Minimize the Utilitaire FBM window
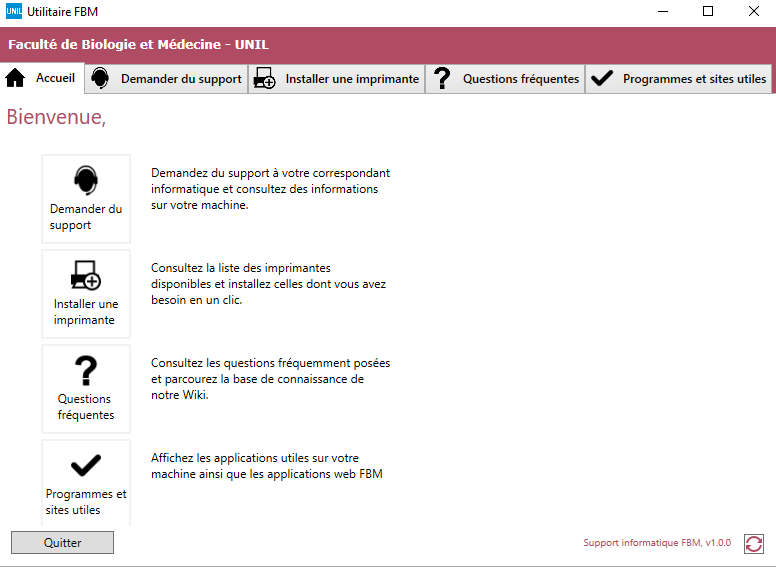 click(662, 12)
